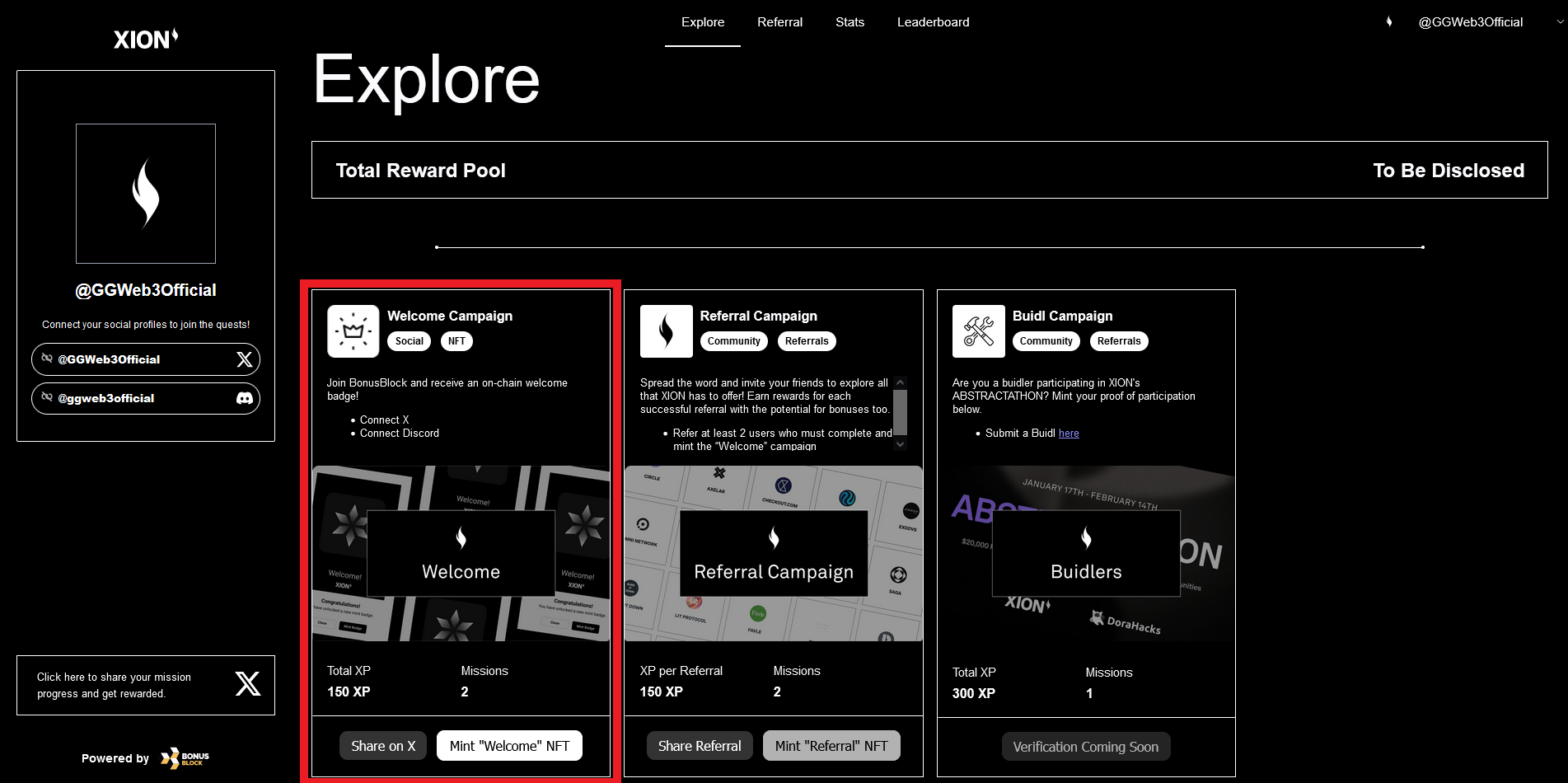This screenshot has width=1568, height=783.
Task: Click the Referral Campaign flame icon
Action: pyautogui.click(x=666, y=331)
